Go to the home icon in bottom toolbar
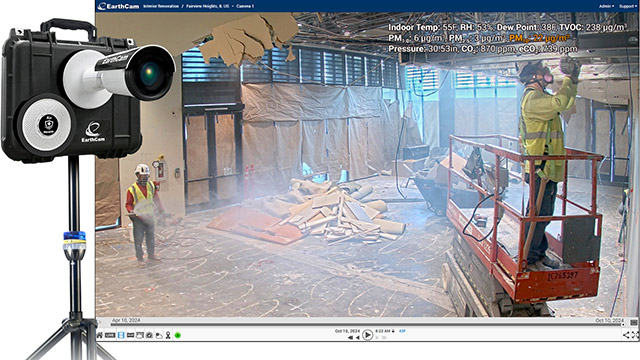The height and width of the screenshot is (360, 640). click(x=100, y=335)
